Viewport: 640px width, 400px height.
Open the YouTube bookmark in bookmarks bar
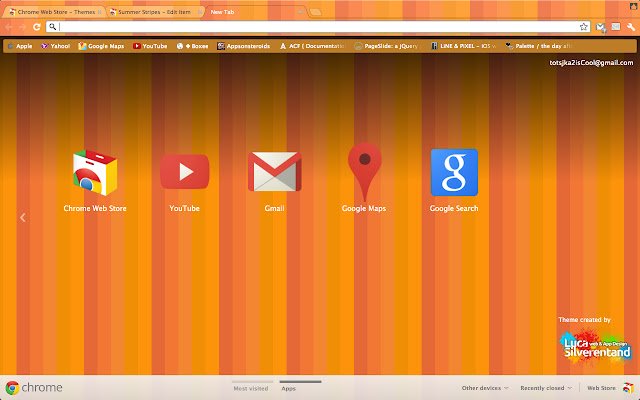pyautogui.click(x=150, y=46)
